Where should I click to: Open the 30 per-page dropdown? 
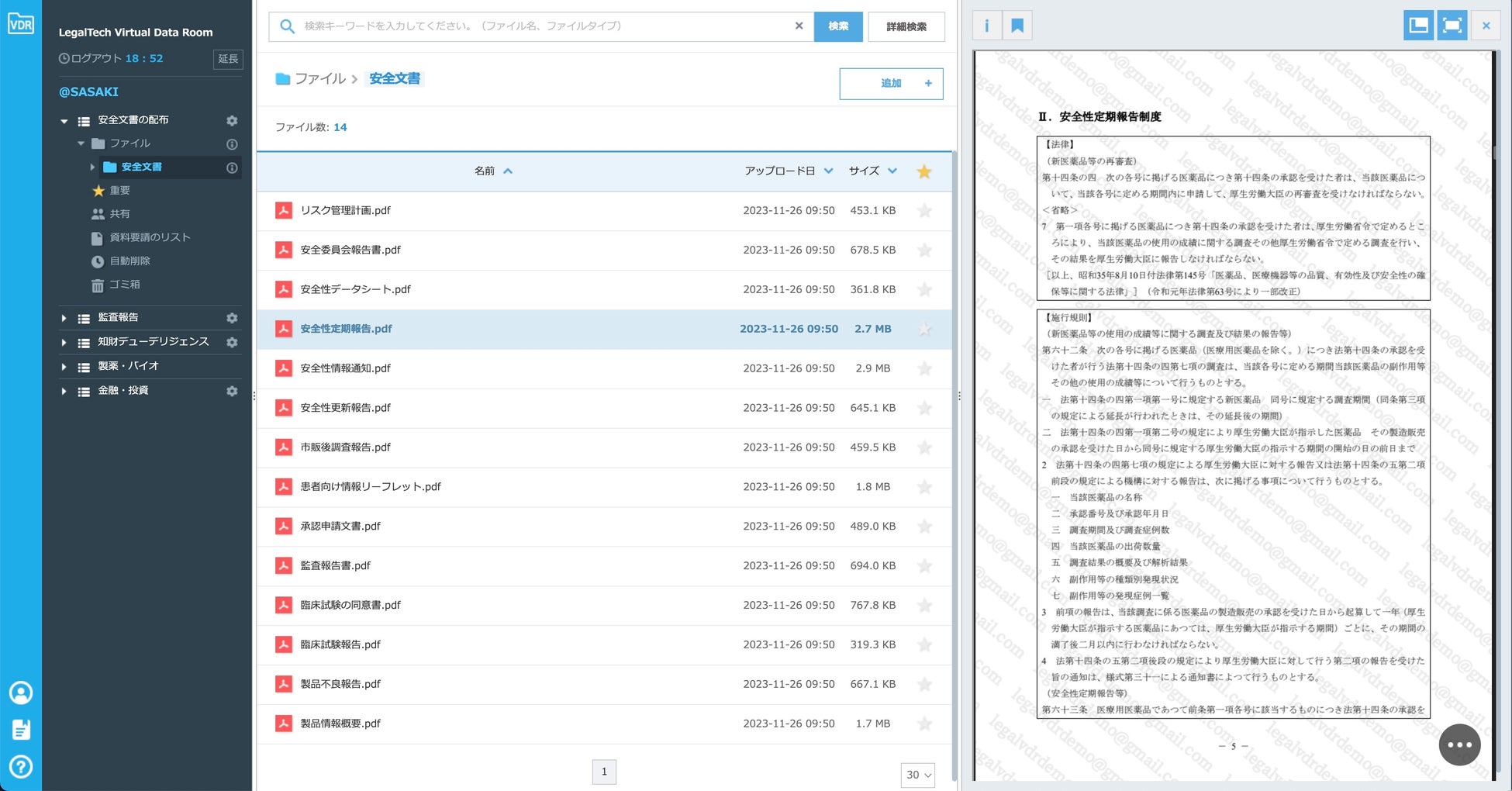tap(918, 775)
